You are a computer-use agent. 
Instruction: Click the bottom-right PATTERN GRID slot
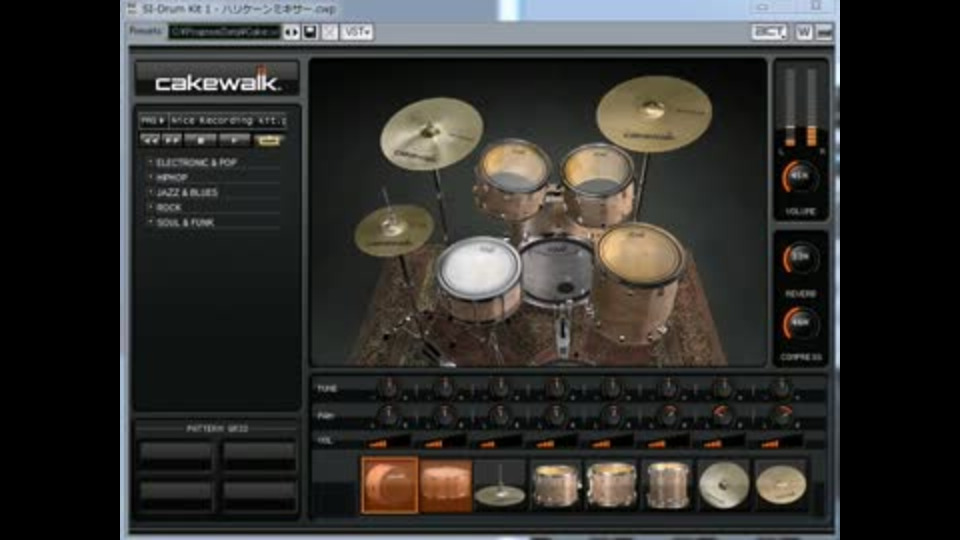pos(259,495)
